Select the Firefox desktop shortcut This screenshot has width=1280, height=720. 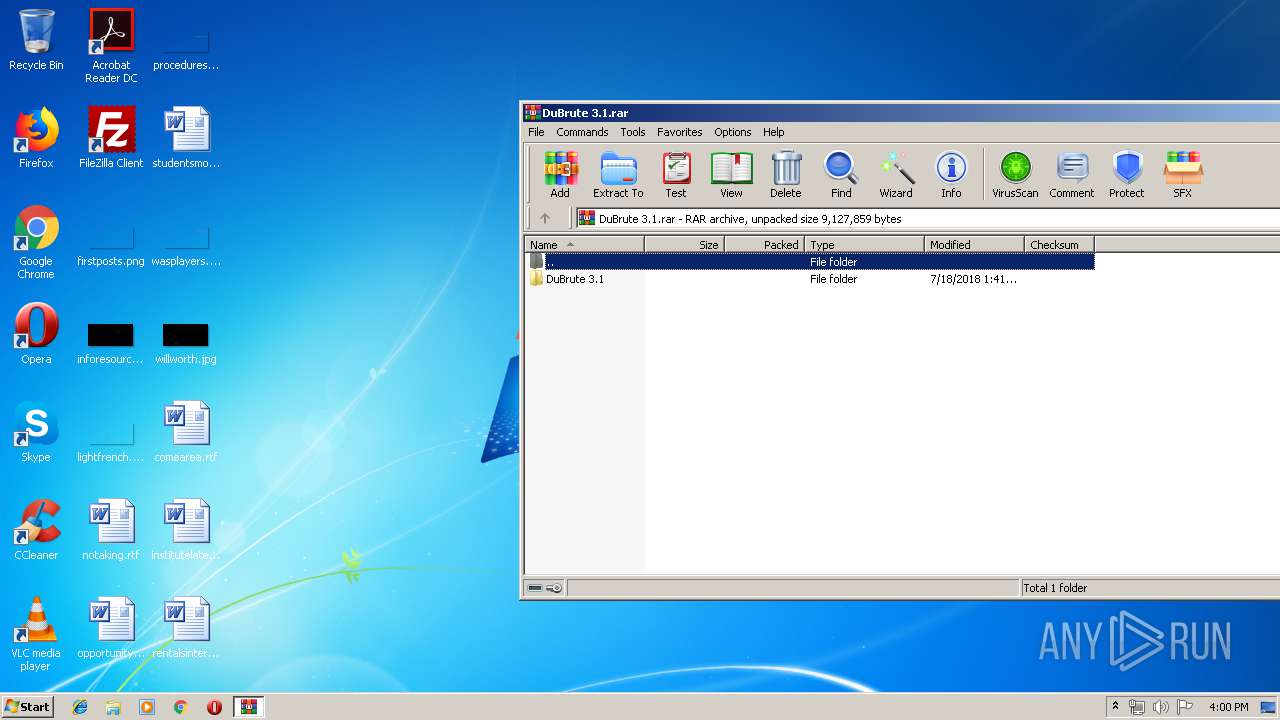(36, 139)
